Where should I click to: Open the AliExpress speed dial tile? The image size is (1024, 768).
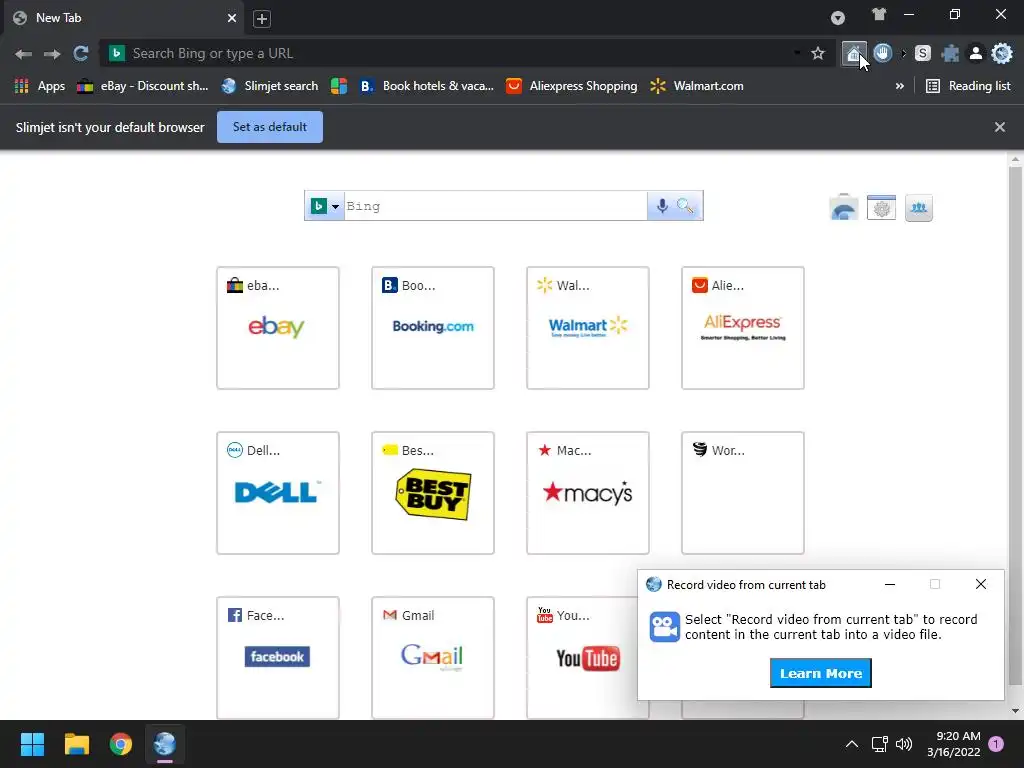pyautogui.click(x=743, y=328)
